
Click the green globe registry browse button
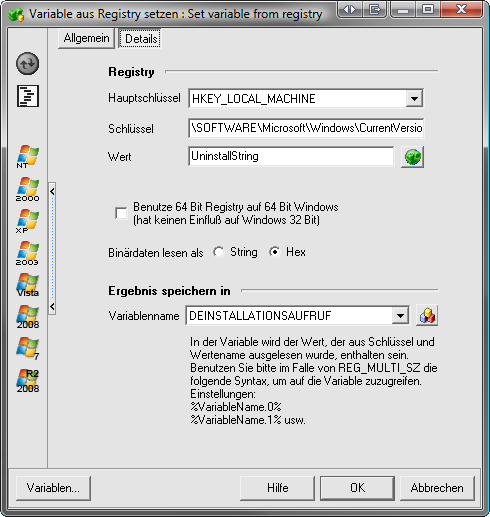[413, 156]
